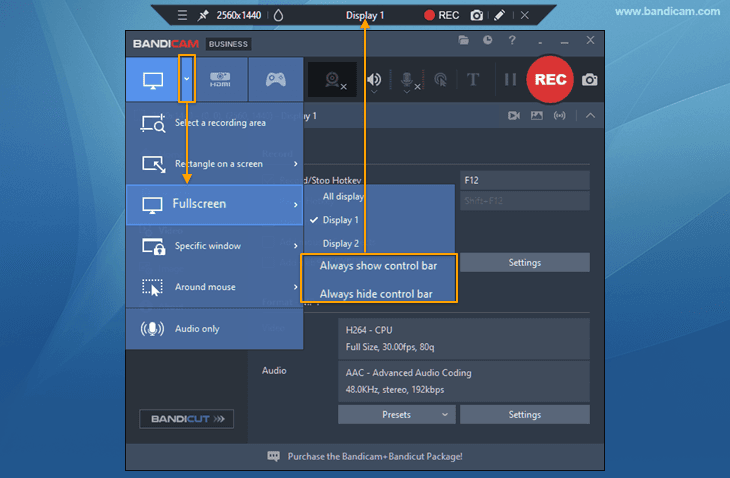730x478 pixels.
Task: Expand the microphone icon's small down arrow
Action: [407, 92]
